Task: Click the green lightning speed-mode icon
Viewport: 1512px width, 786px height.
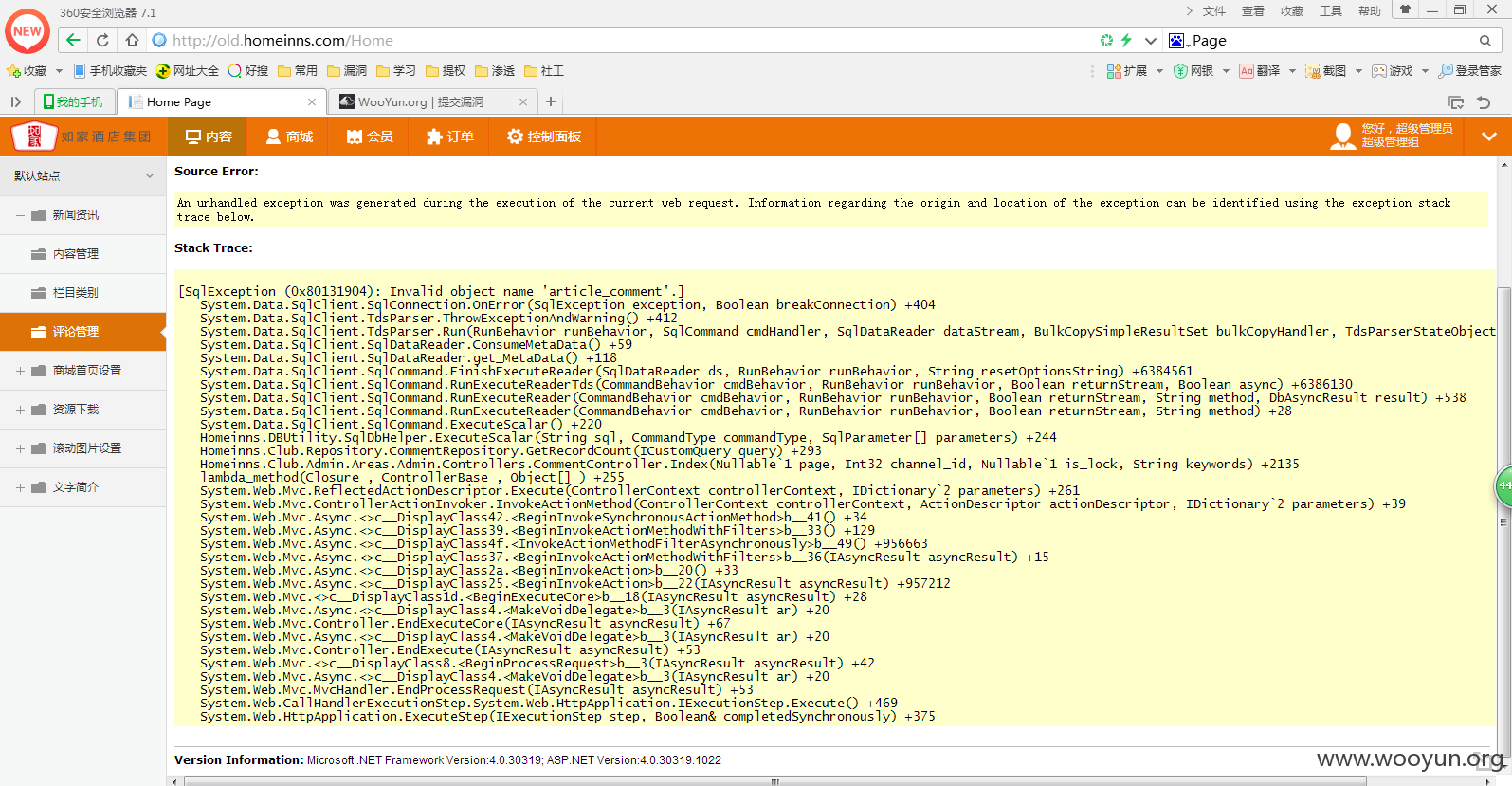Action: pos(1126,40)
